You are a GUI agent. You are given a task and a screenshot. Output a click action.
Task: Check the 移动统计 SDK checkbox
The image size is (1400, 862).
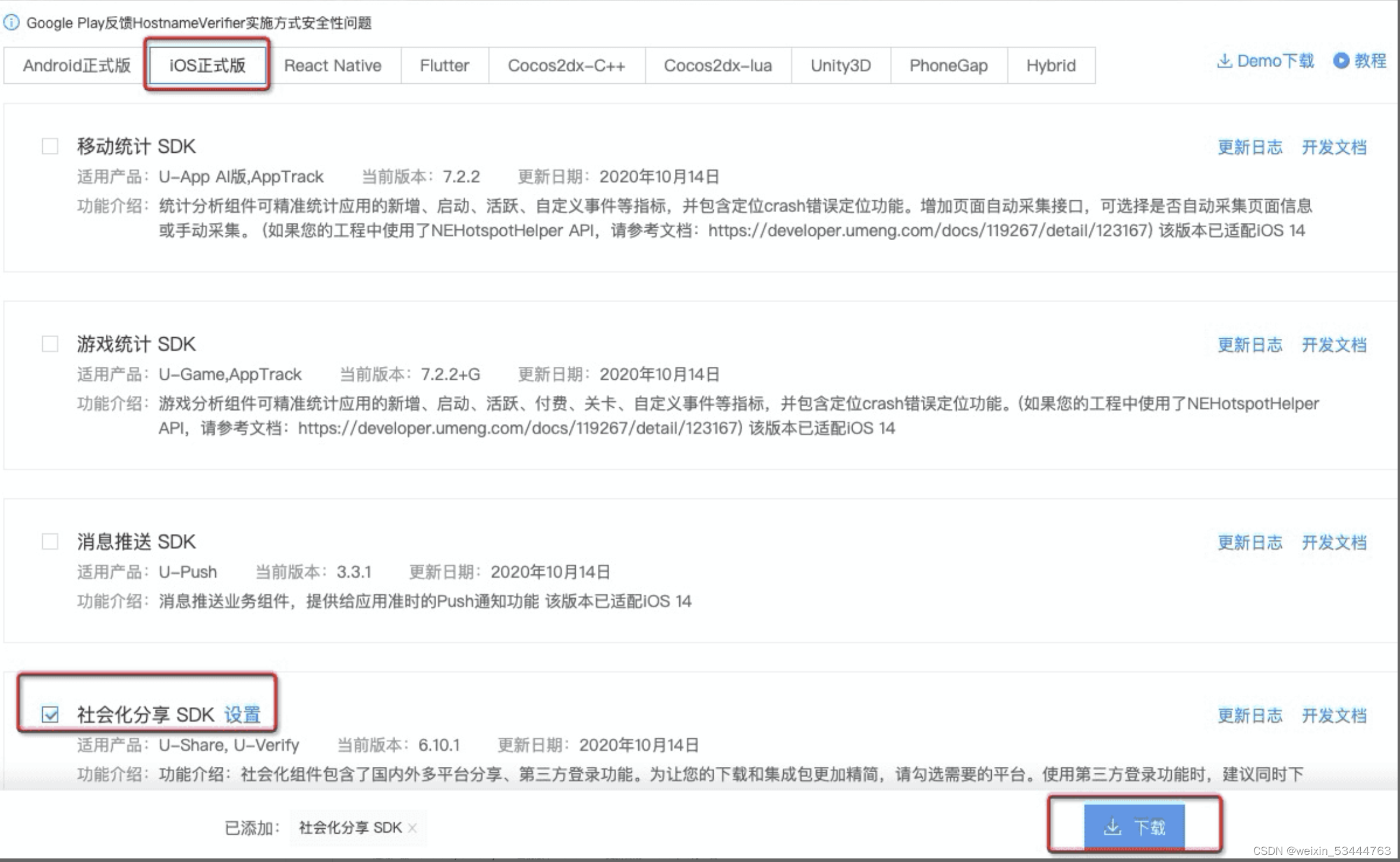click(50, 146)
